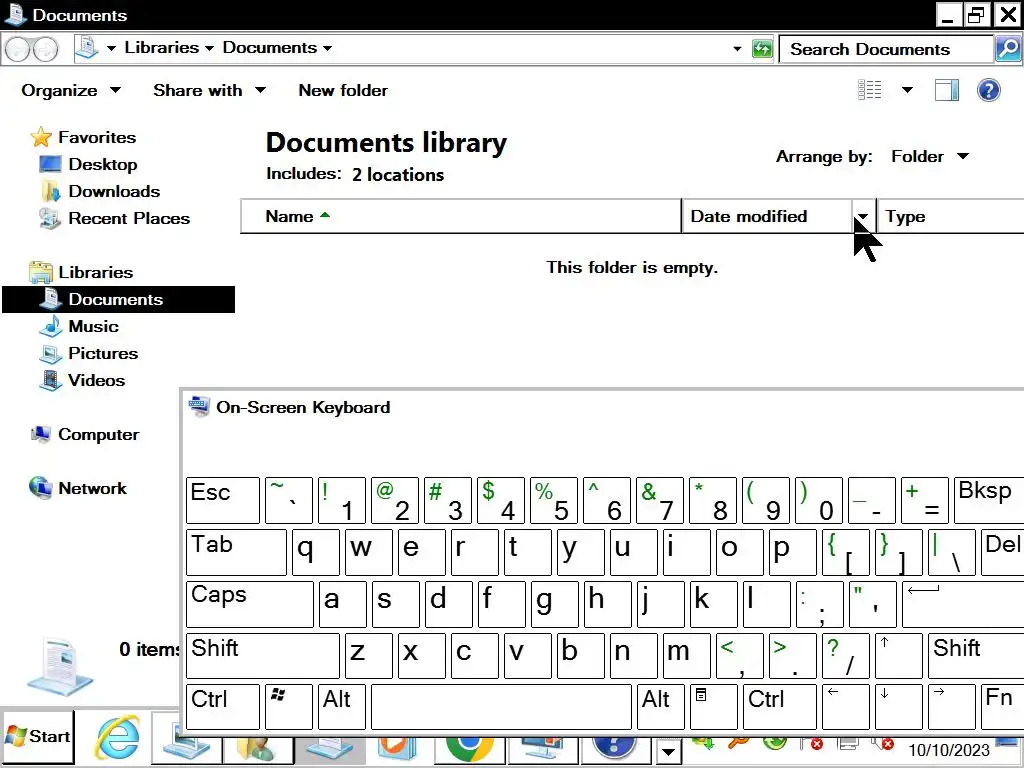Click the Start button

[x=39, y=737]
